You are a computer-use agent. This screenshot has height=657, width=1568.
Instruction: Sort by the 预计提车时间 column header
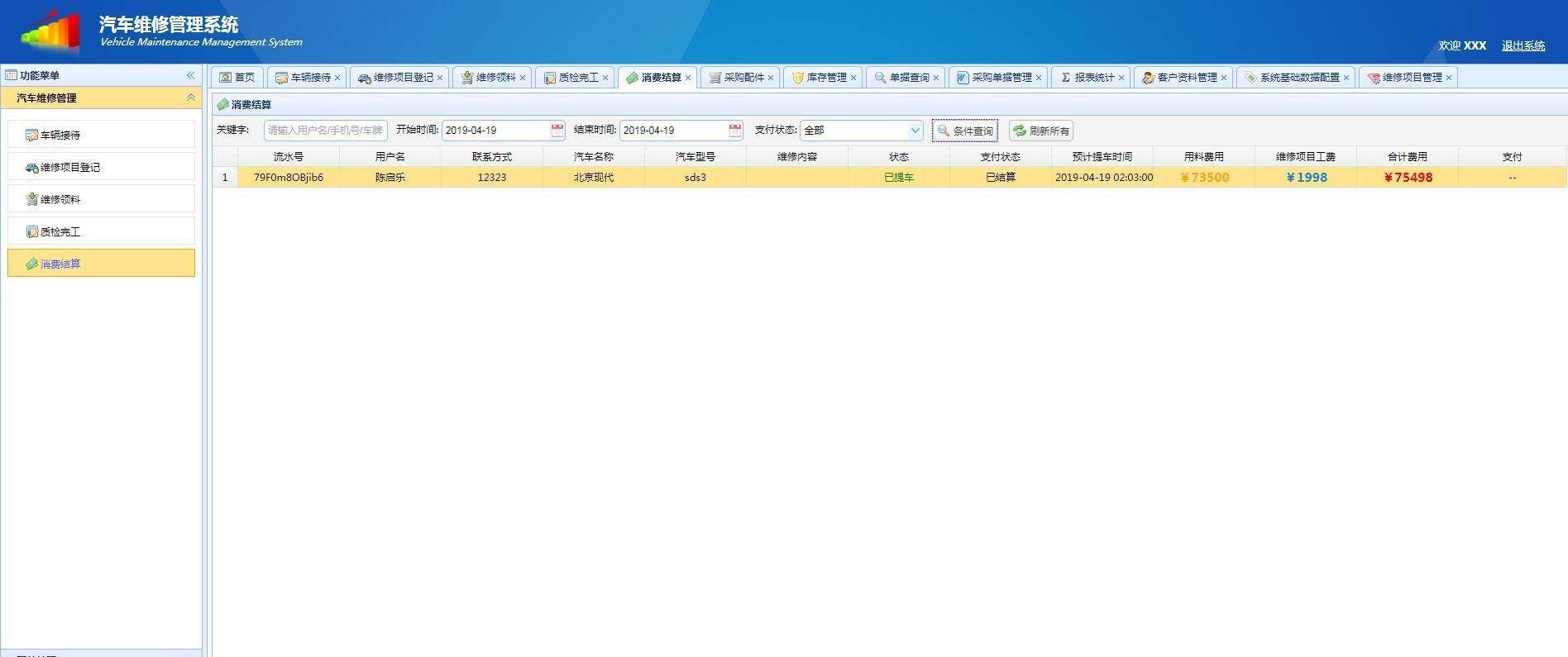click(1102, 156)
